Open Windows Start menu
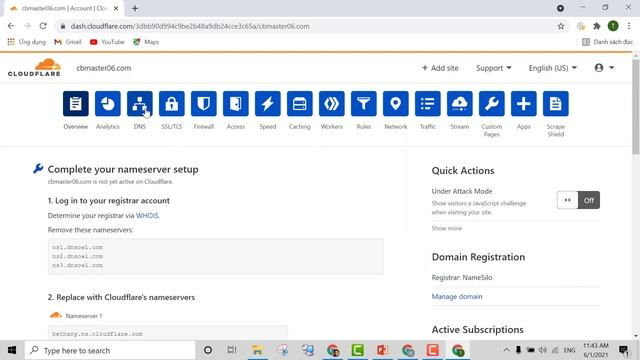640x360 pixels. (12, 350)
